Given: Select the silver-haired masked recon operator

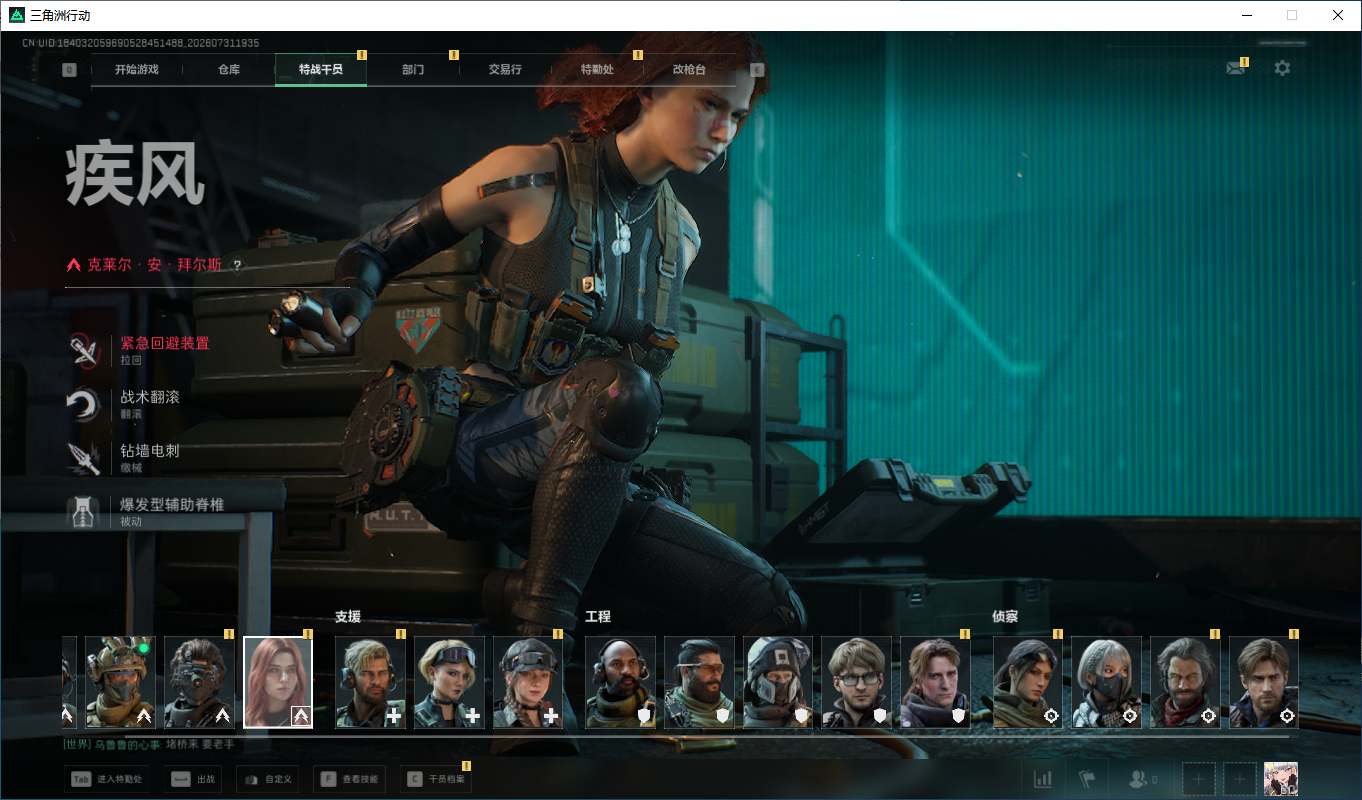Looking at the screenshot, I should pyautogui.click(x=1107, y=682).
